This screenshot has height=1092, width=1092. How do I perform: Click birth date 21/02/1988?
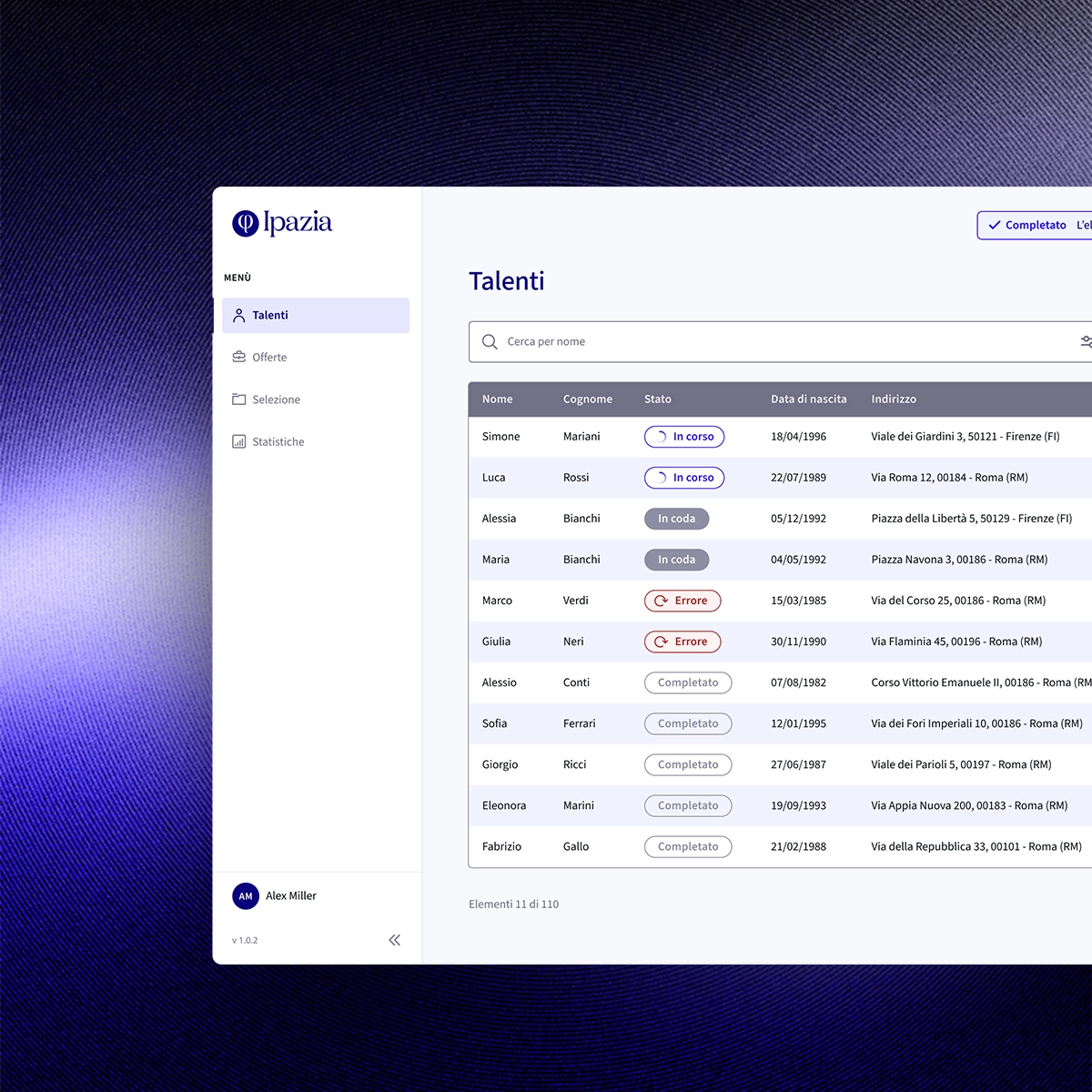(799, 846)
